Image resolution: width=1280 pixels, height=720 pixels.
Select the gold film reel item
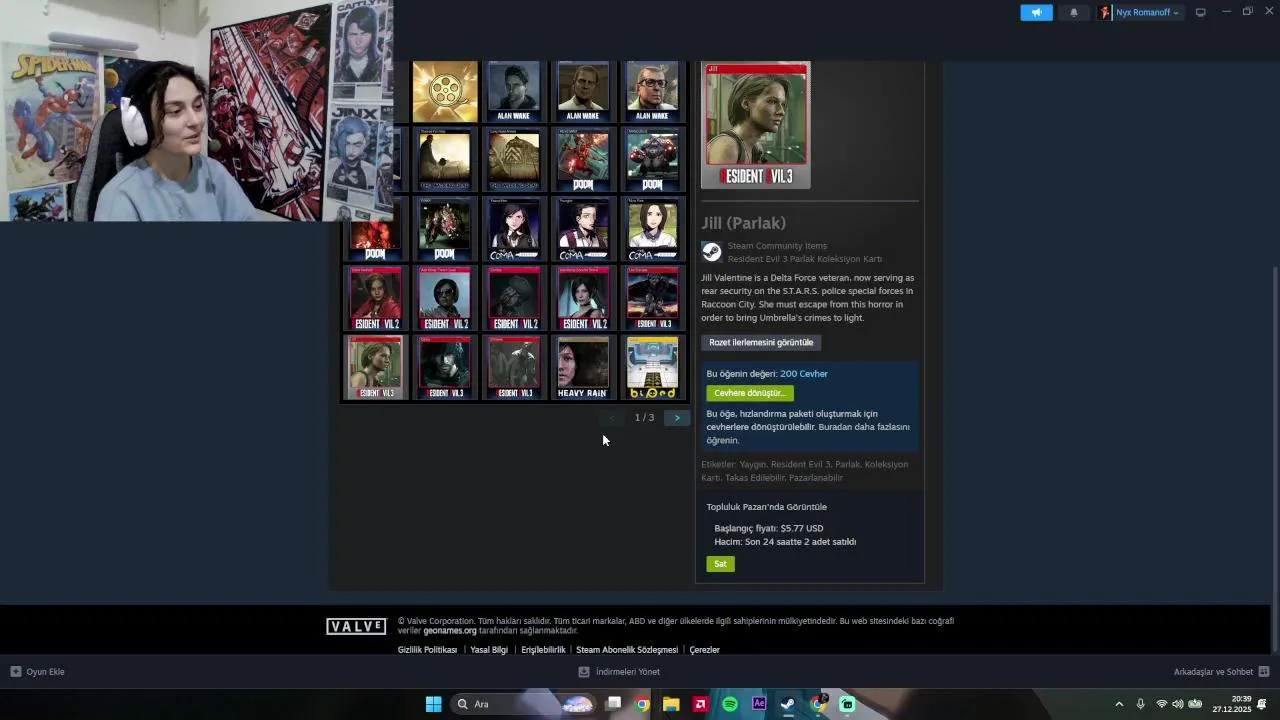click(445, 92)
